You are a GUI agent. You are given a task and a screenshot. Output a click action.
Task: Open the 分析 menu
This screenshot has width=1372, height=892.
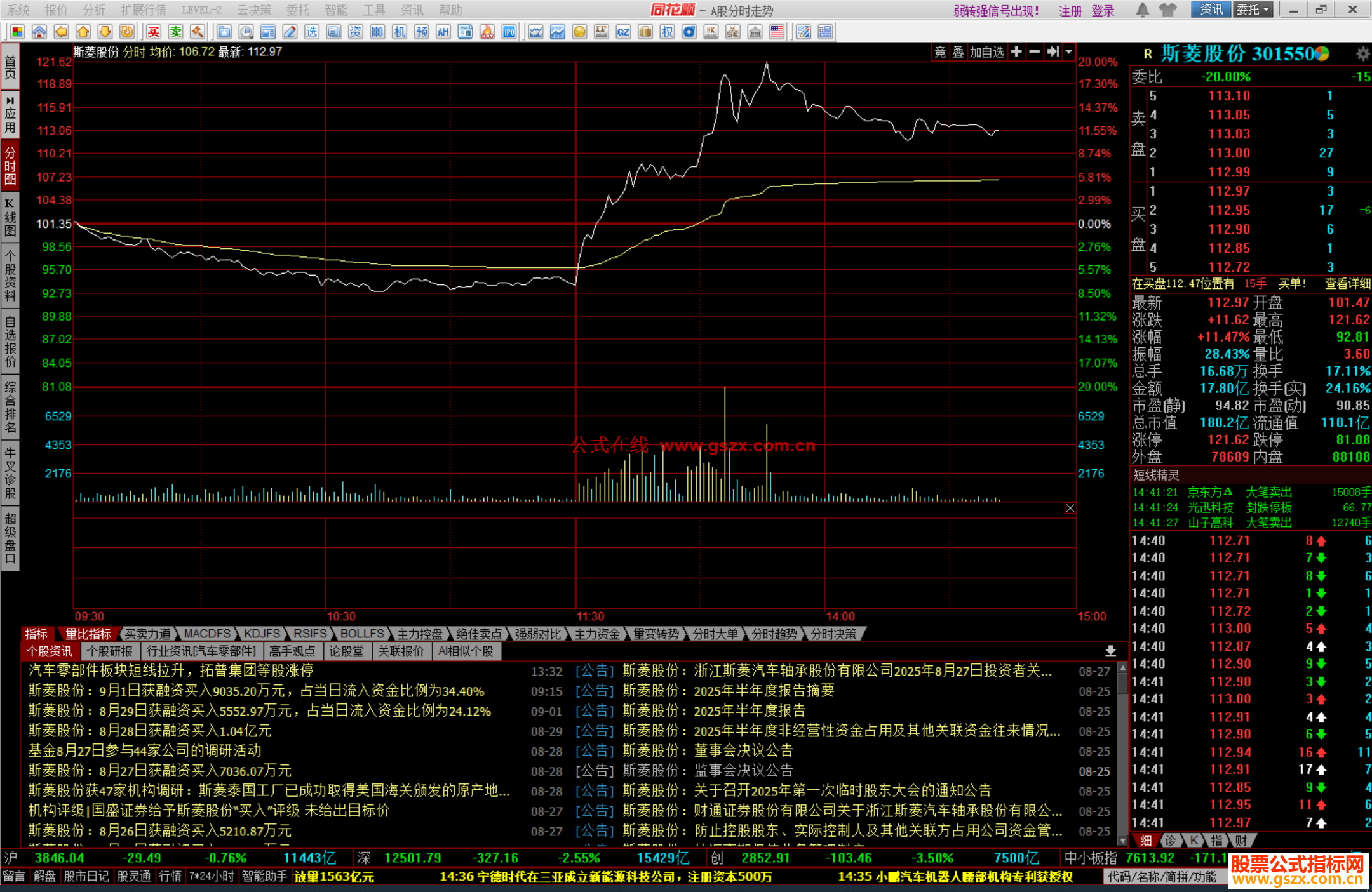[x=94, y=10]
